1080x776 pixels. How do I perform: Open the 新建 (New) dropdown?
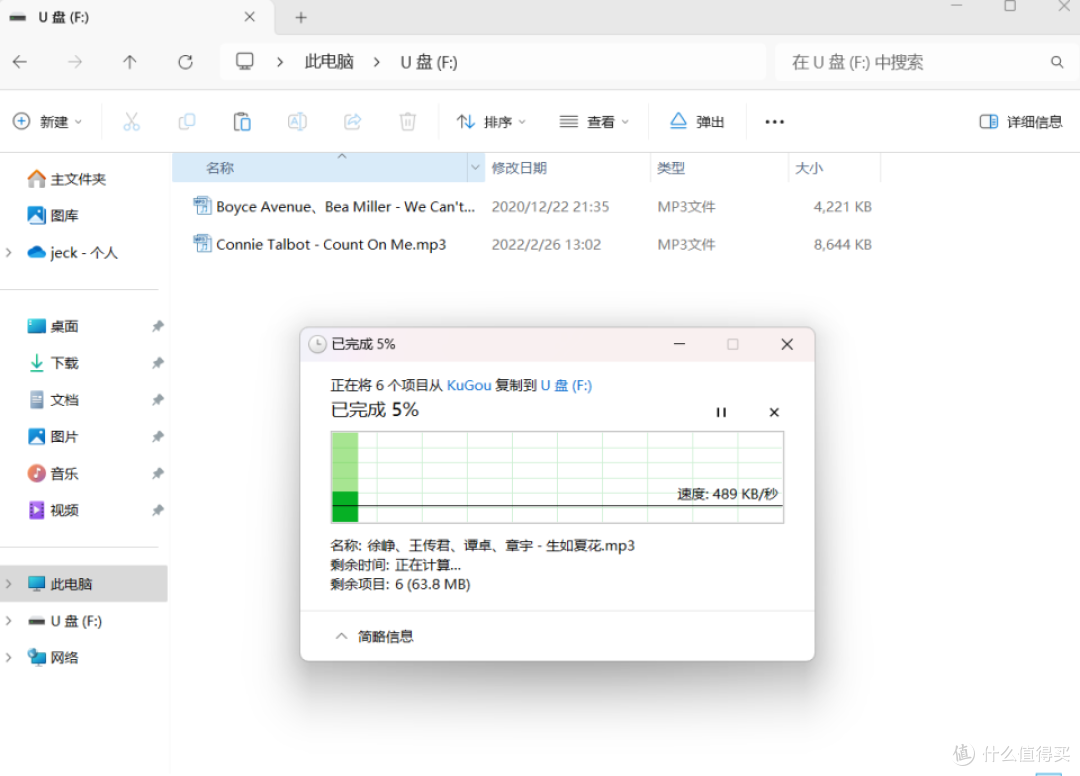point(48,122)
